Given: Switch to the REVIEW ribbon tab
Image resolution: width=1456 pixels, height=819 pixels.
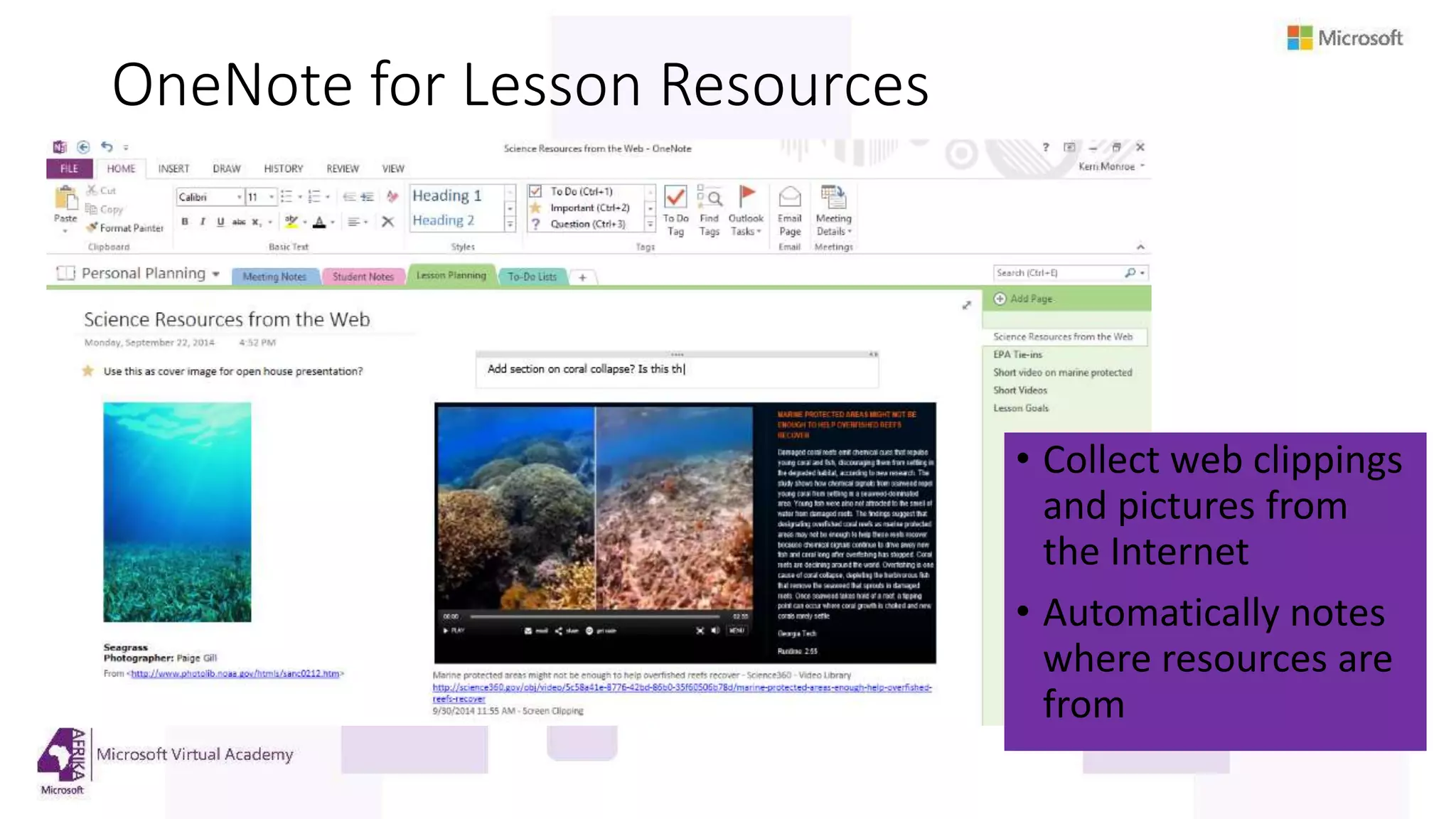Looking at the screenshot, I should point(343,168).
